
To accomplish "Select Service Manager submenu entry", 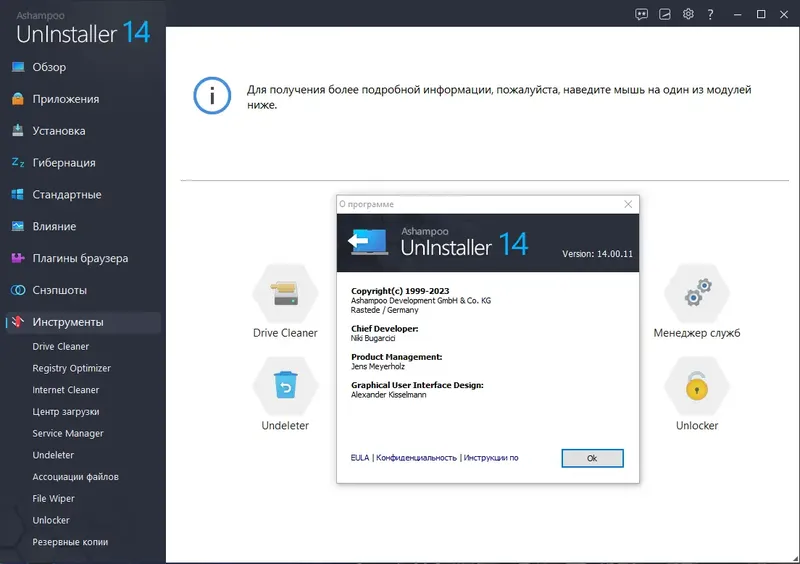I will coord(68,433).
